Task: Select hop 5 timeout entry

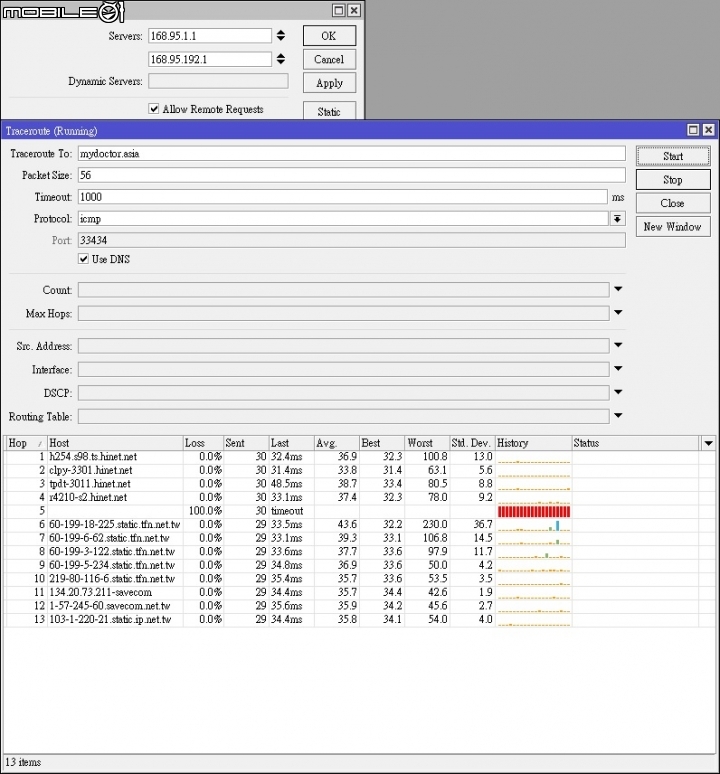Action: [360, 511]
